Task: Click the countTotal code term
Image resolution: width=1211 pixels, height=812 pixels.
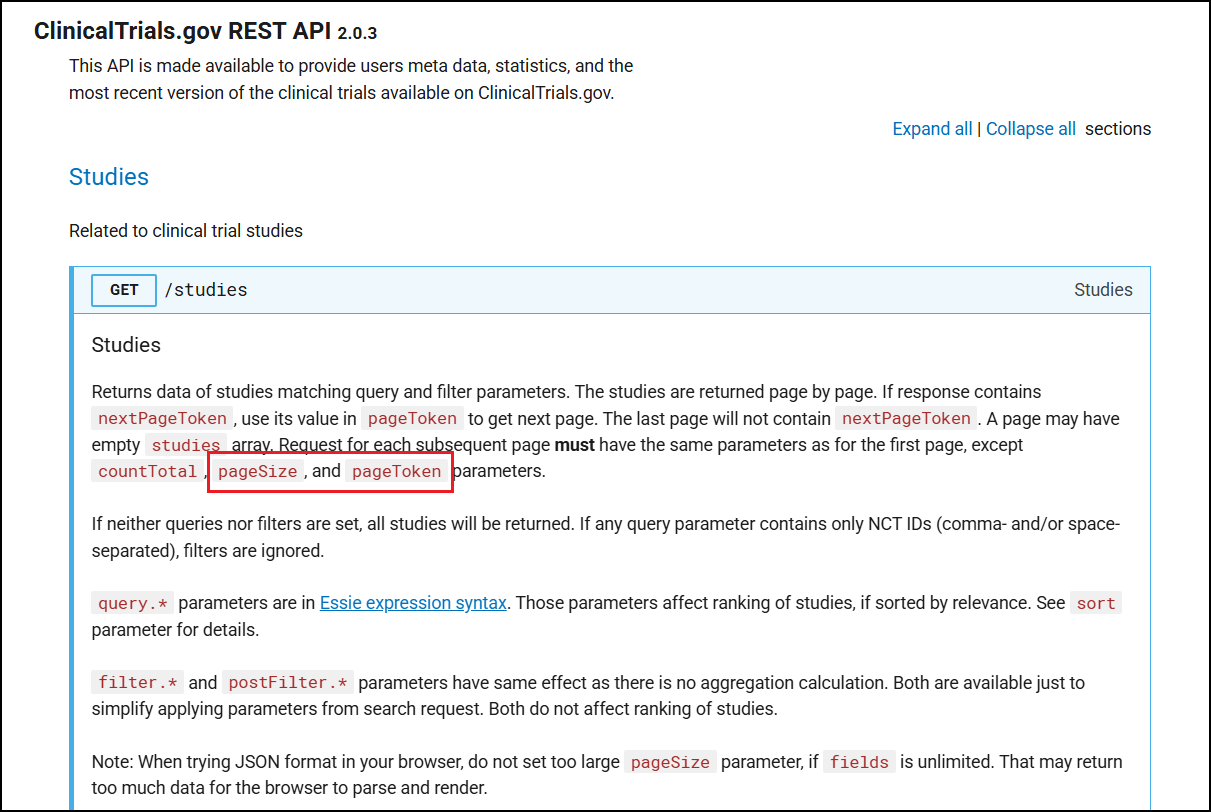Action: [x=148, y=471]
